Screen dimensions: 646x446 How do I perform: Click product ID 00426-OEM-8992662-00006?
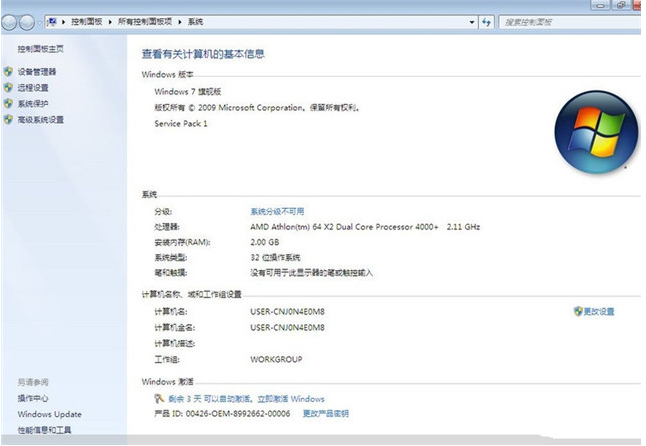(238, 413)
